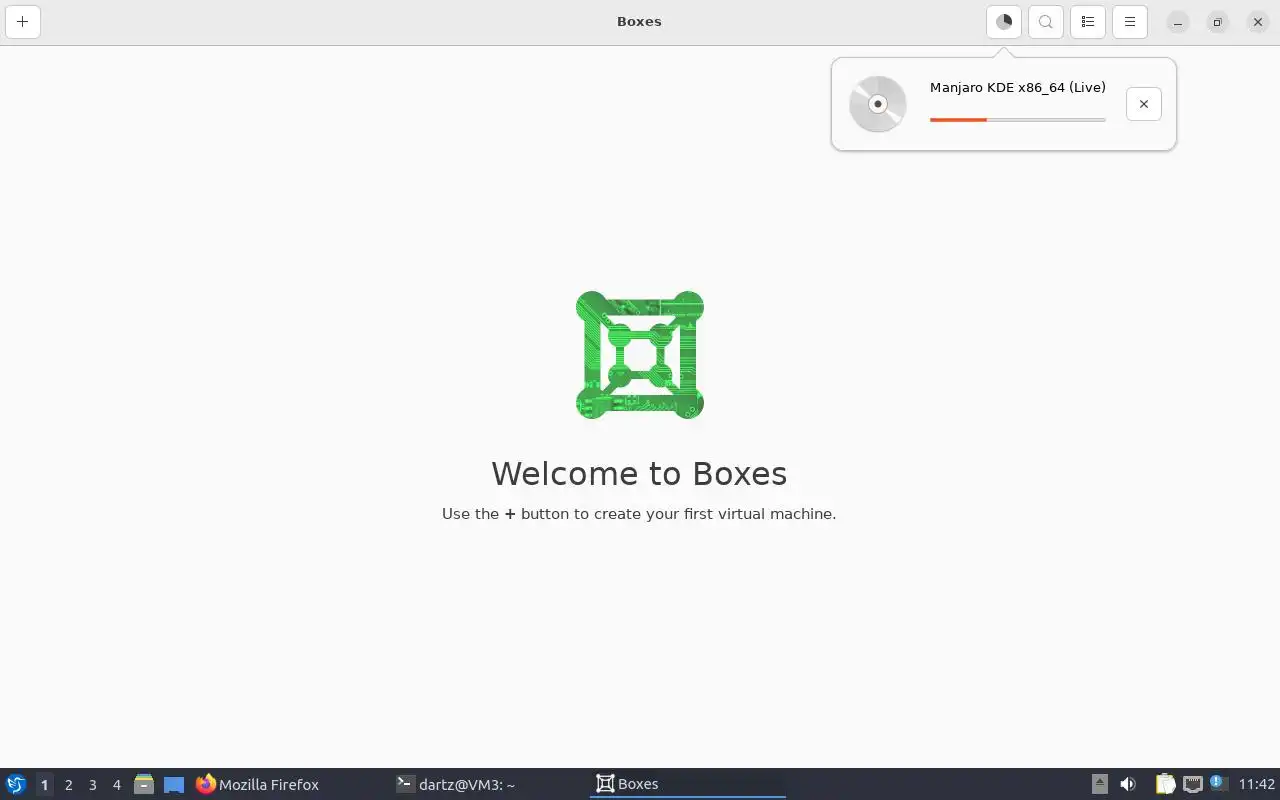
Task: Open the update notifier tray icon
Action: click(1217, 783)
